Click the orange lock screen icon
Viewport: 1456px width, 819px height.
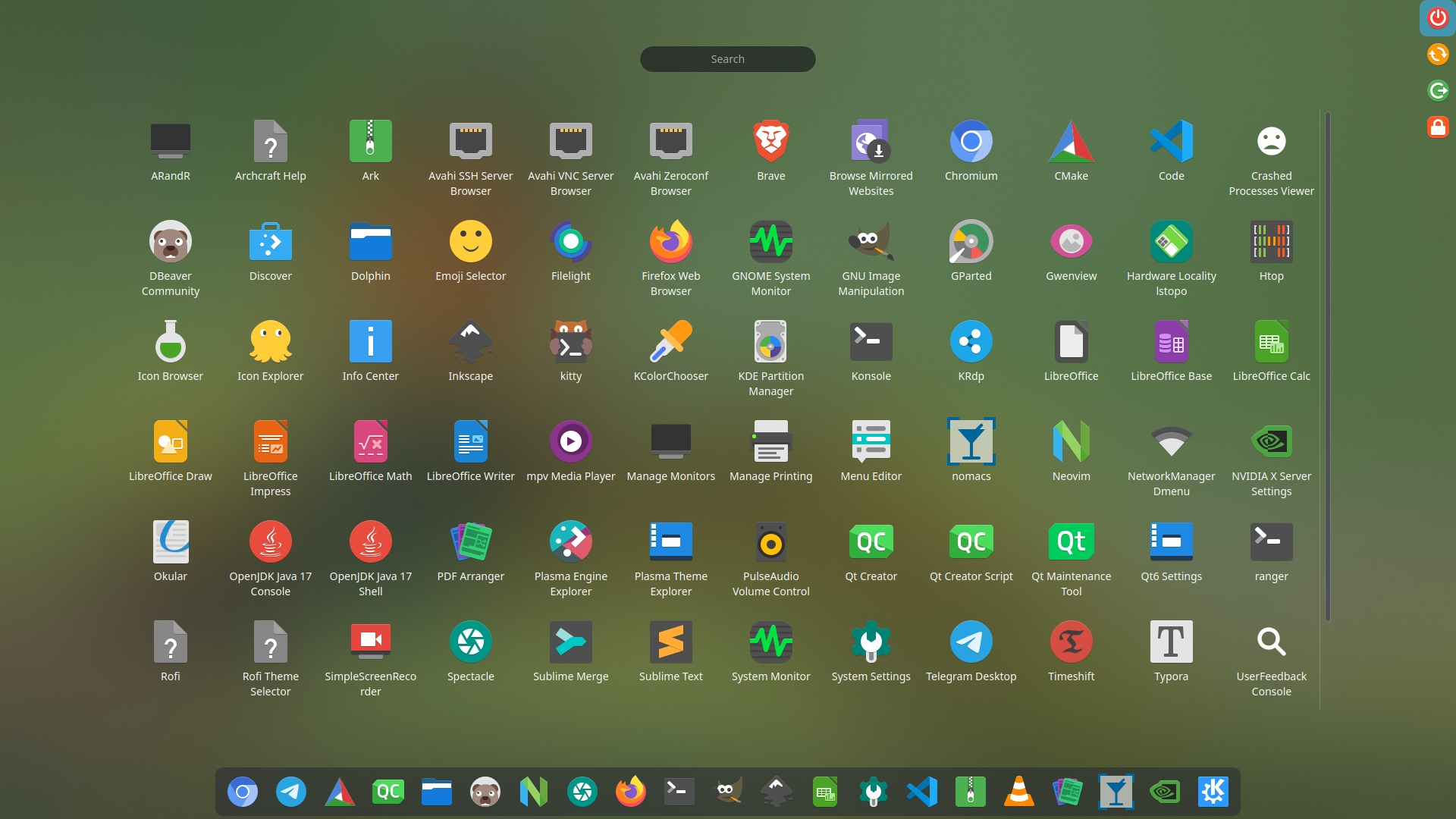coord(1437,127)
